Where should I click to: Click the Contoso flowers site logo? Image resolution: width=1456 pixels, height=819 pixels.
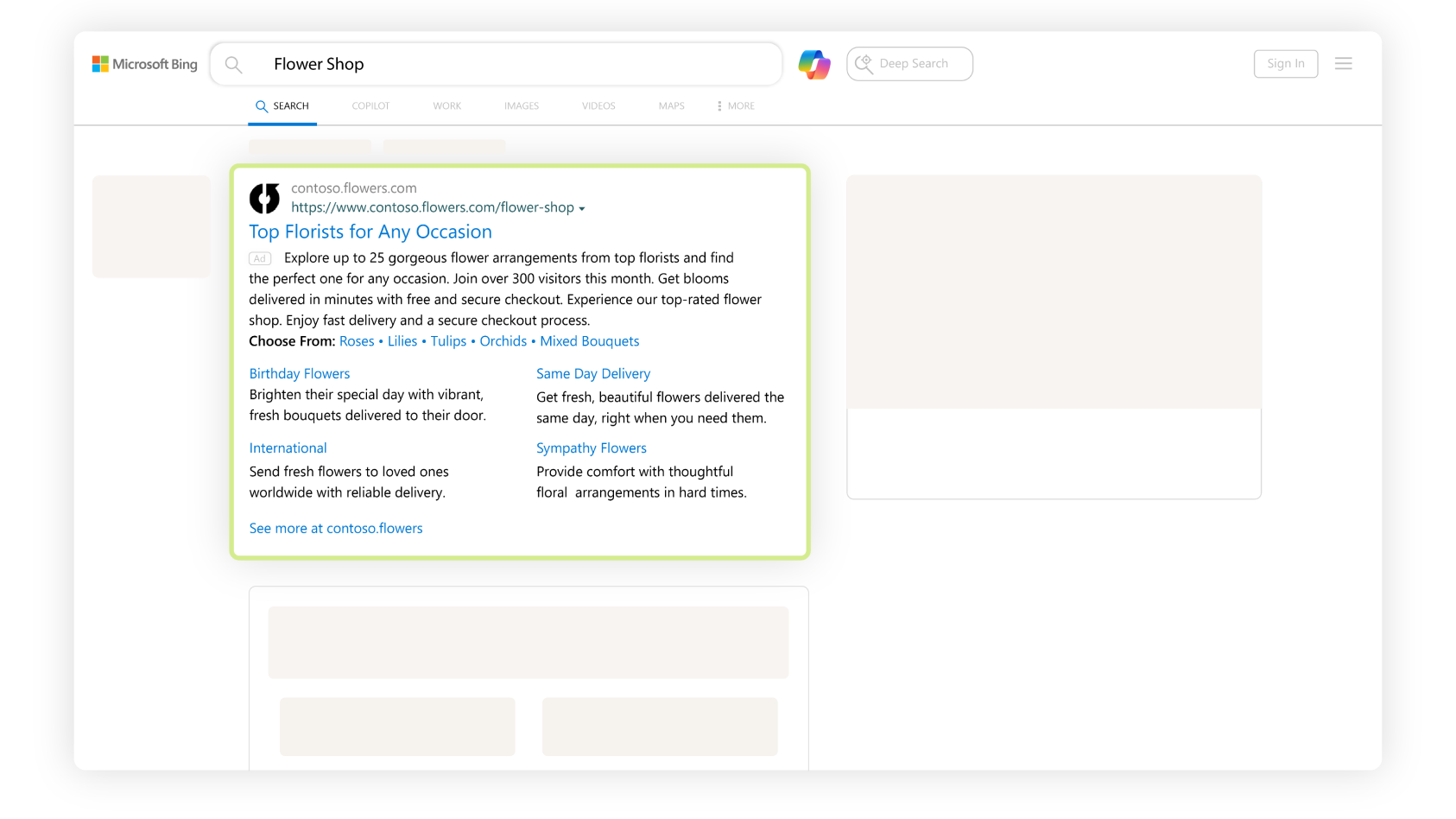tap(264, 198)
